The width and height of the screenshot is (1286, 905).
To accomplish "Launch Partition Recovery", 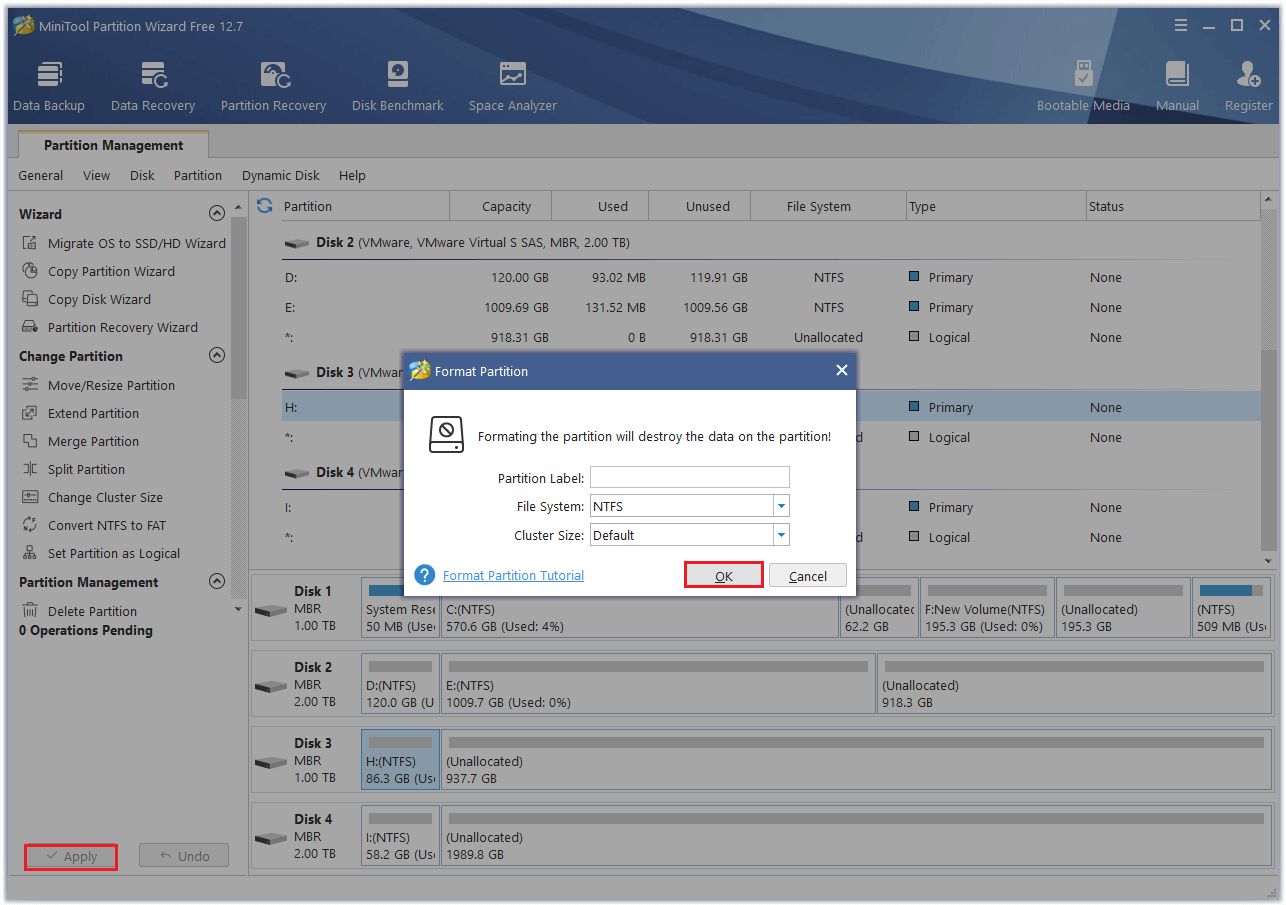I will coord(273,86).
